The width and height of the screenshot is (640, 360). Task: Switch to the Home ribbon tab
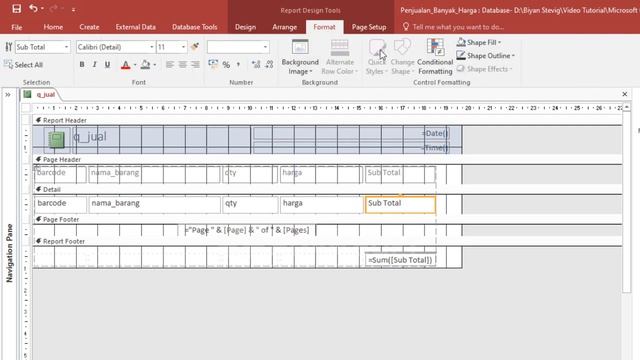point(53,27)
